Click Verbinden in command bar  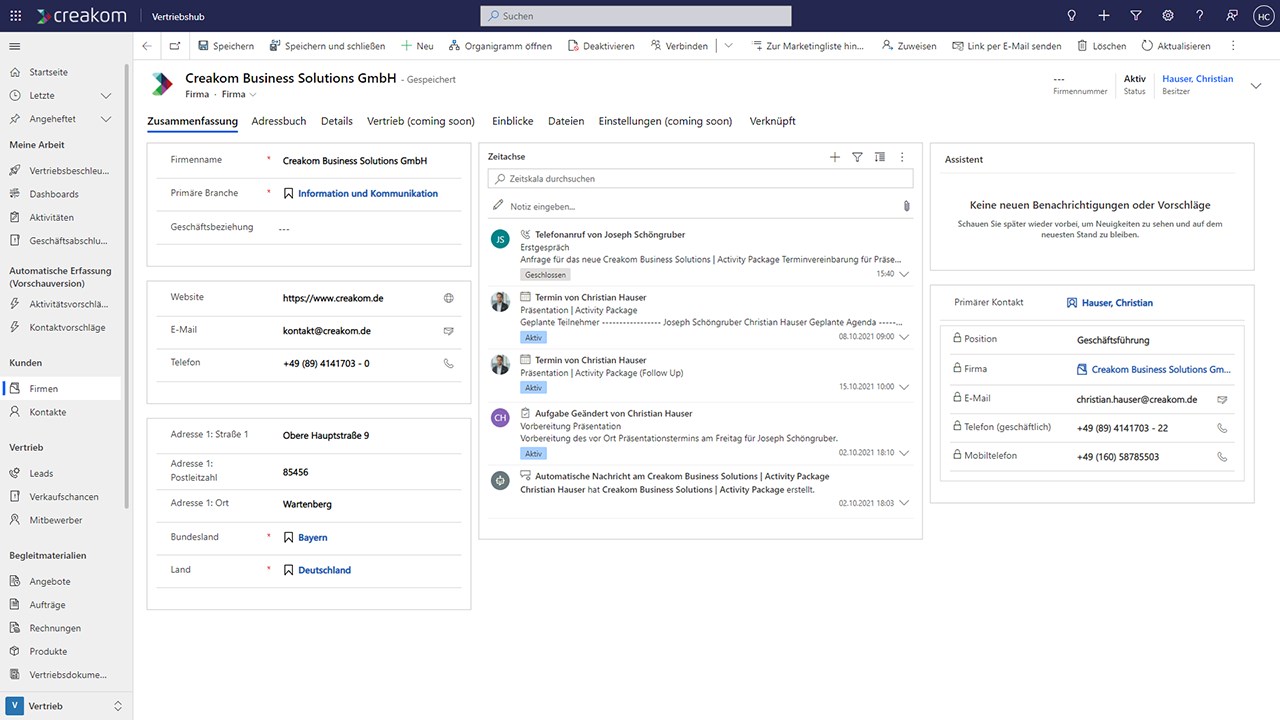(679, 46)
